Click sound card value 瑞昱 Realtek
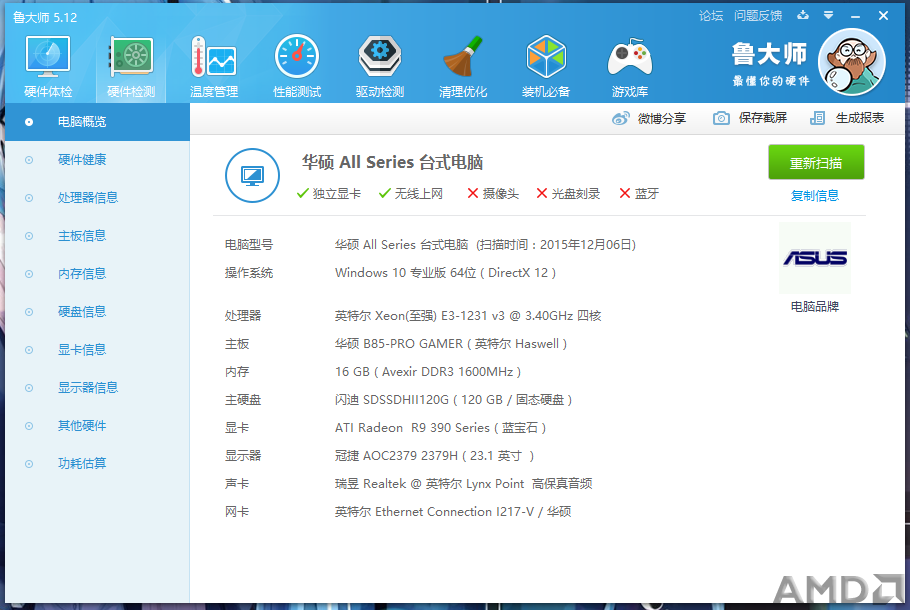Image resolution: width=910 pixels, height=610 pixels. point(464,484)
